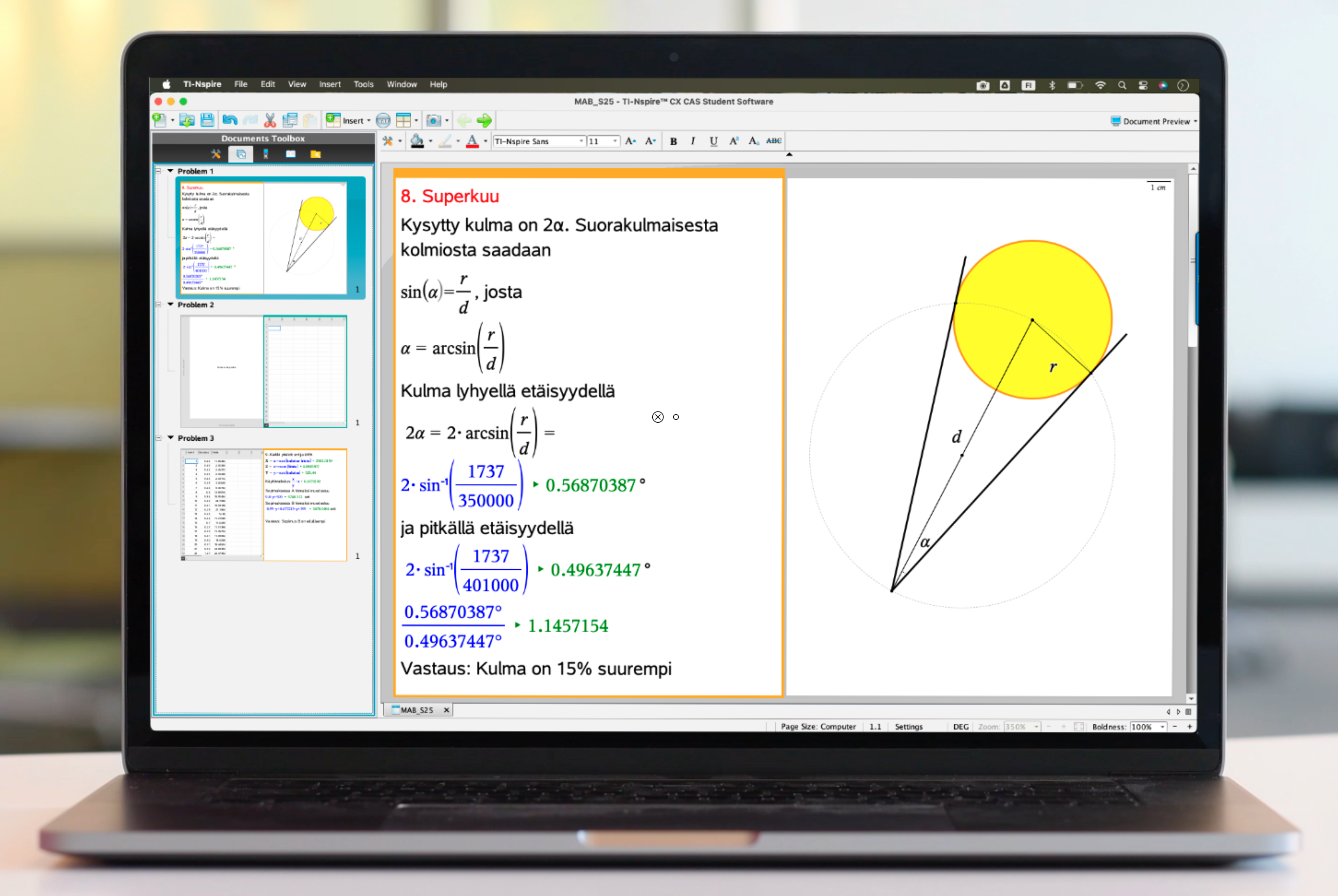1338x896 pixels.
Task: Select the MAB_S25 document tab
Action: [x=417, y=710]
